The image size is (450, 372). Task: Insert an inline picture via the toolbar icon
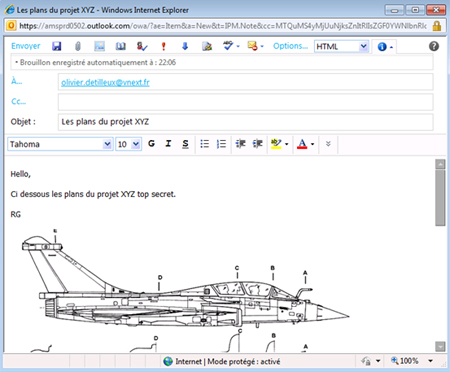tap(99, 46)
